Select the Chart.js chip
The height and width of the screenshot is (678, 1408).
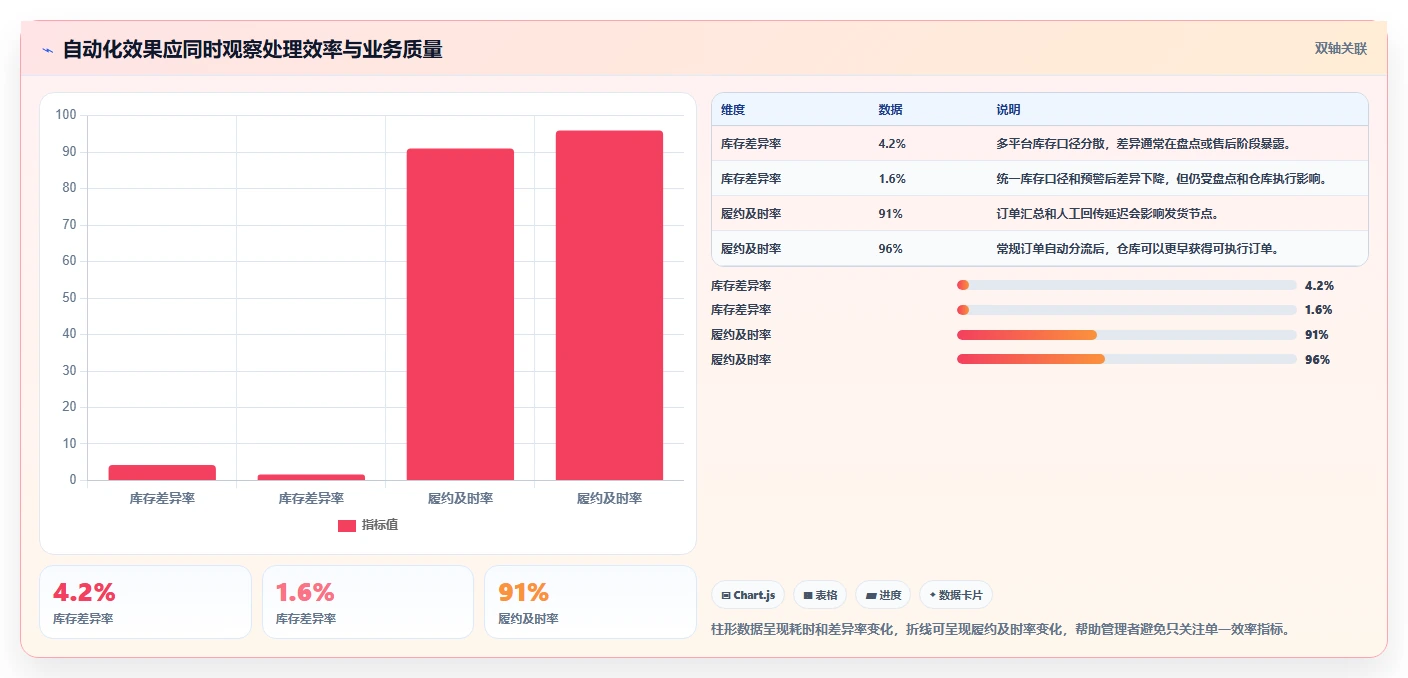point(748,595)
